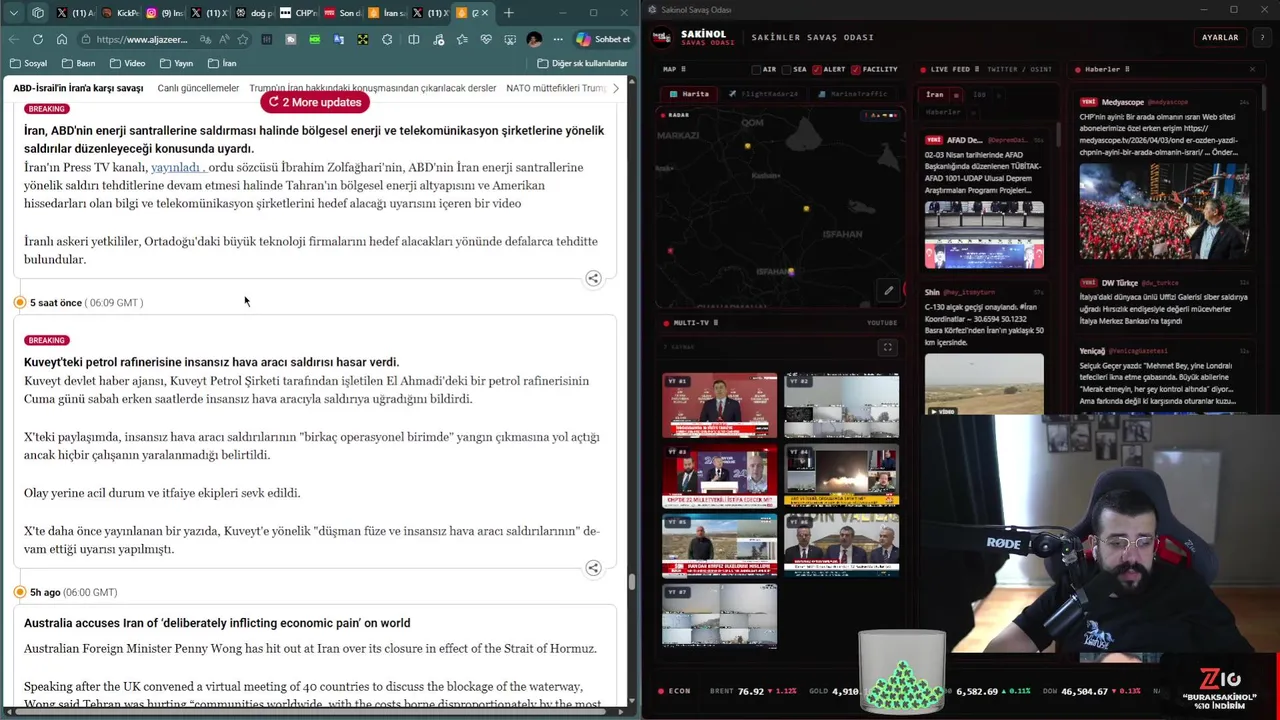Close the active Al Jazeera tab
Screen dimensions: 1280x720
point(485,13)
